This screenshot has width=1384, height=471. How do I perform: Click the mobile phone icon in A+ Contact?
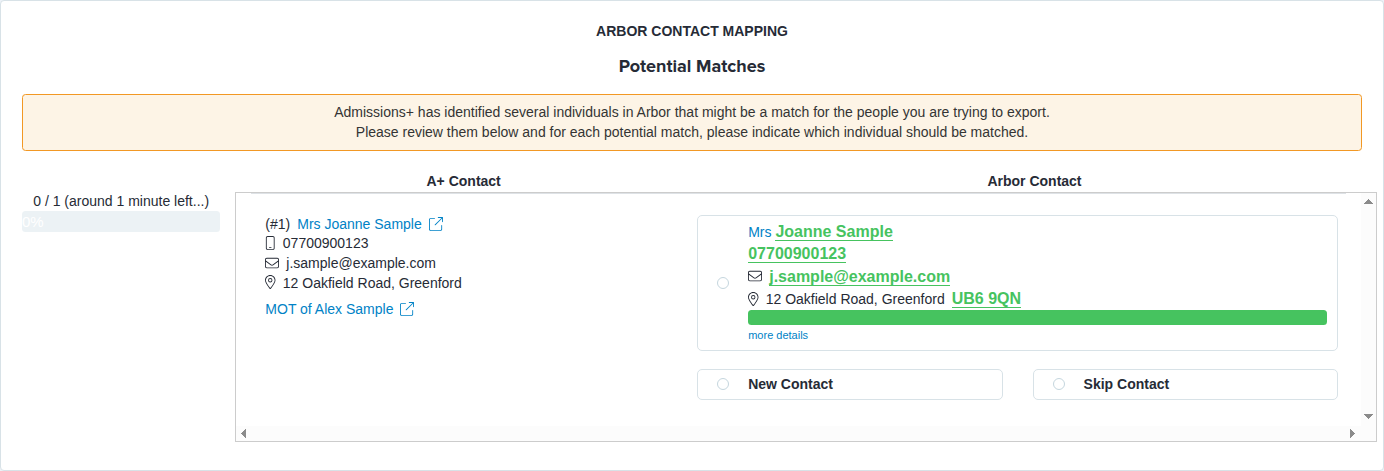(270, 243)
